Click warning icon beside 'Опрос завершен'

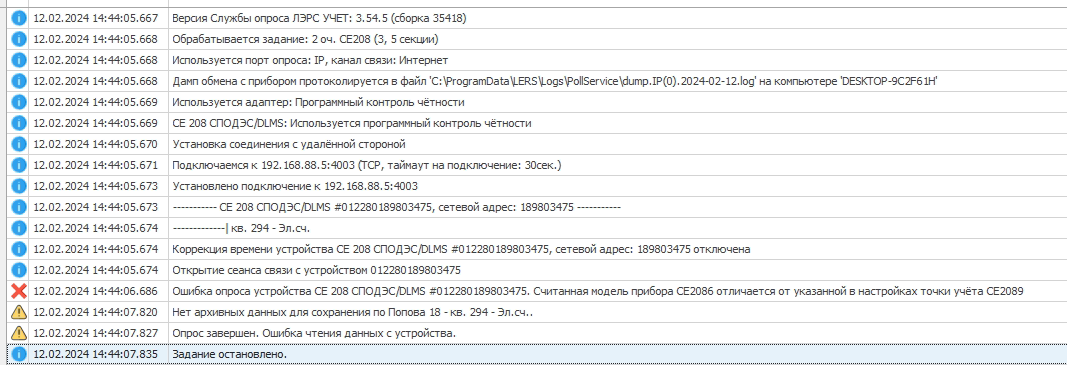coord(19,333)
